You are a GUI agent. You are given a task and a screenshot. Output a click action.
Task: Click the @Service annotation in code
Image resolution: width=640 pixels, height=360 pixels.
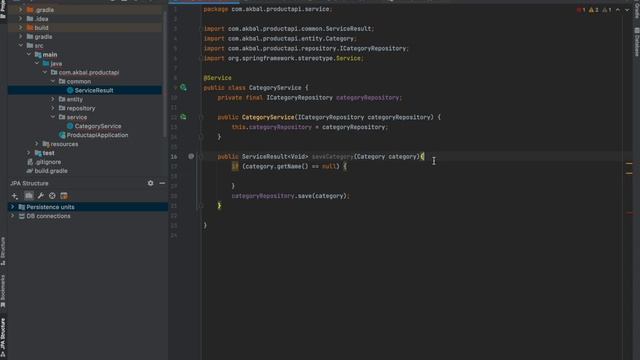(218, 78)
